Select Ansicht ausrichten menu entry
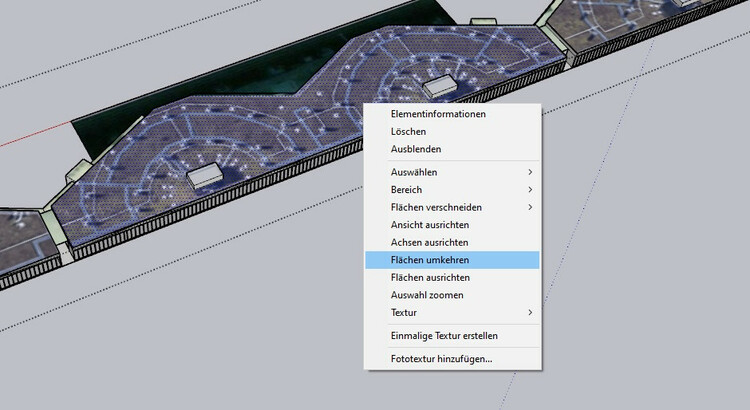 coord(436,225)
